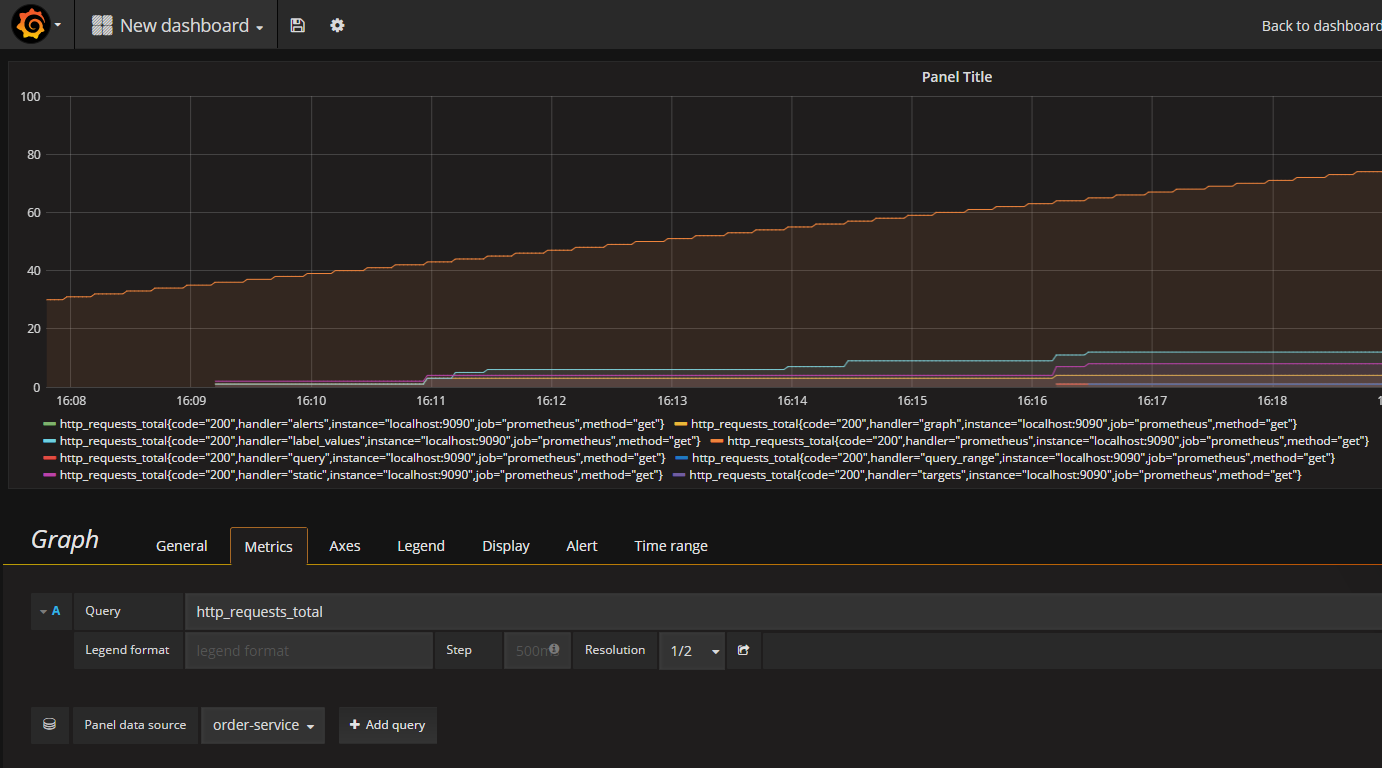
Task: Click the dashboard grid icon beside New dashboard
Action: (102, 26)
